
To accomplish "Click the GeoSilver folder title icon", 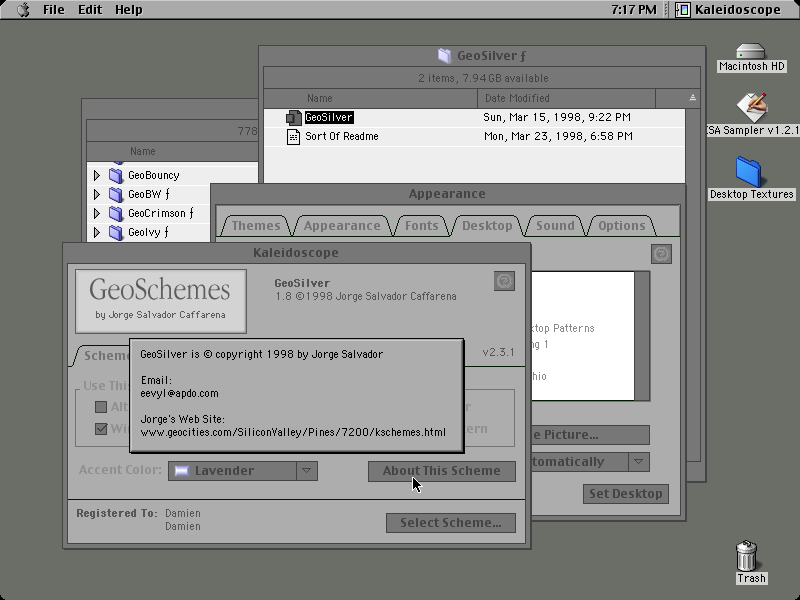I will pos(444,56).
